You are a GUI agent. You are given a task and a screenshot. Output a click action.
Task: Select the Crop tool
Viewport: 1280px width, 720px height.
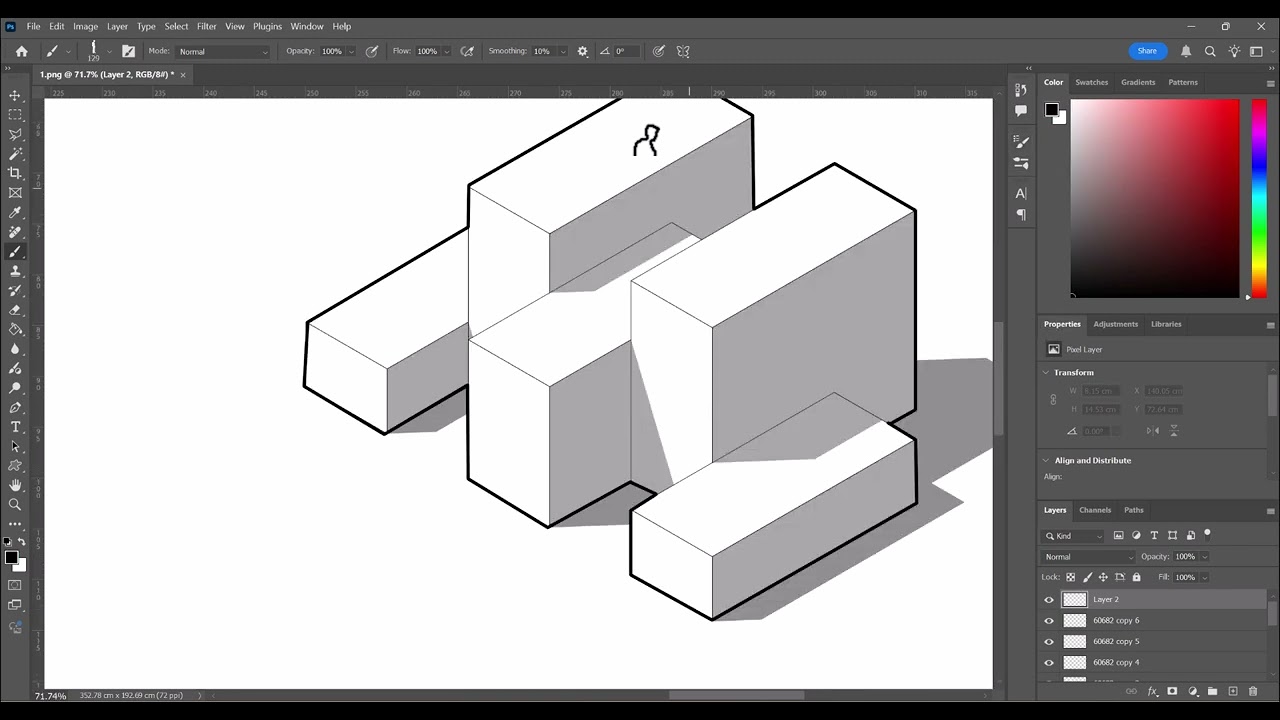15,173
